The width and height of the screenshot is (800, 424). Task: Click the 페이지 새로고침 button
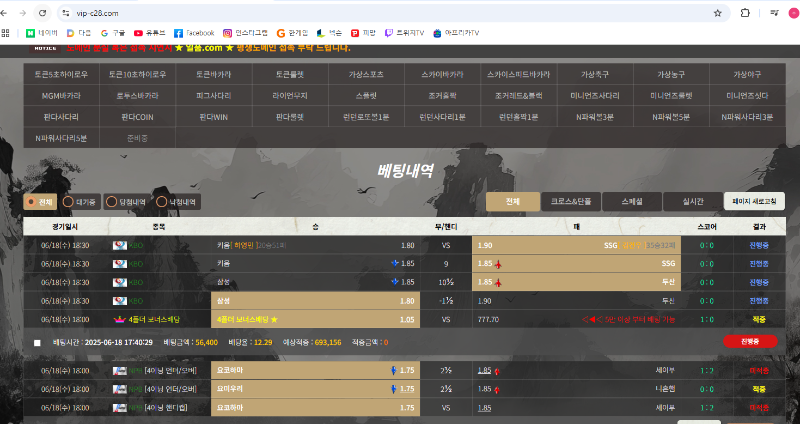pos(754,202)
